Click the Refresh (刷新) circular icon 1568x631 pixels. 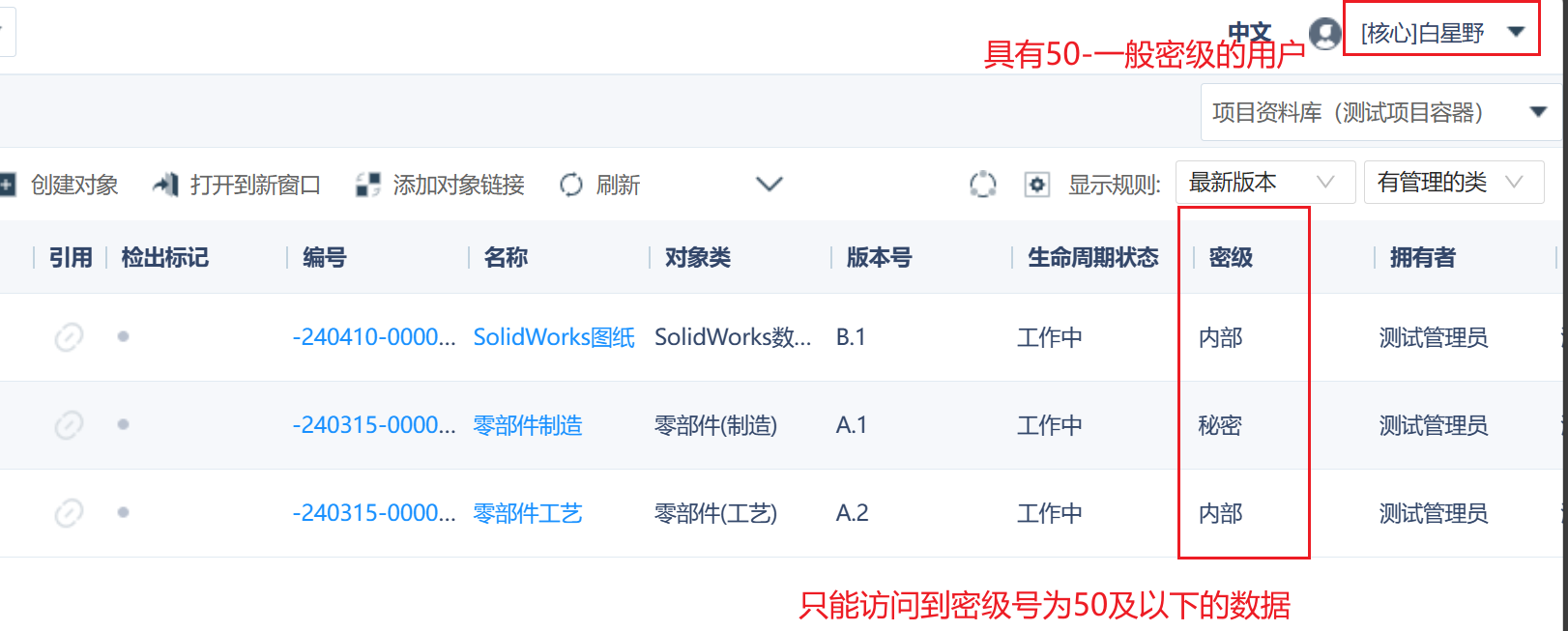tap(571, 185)
